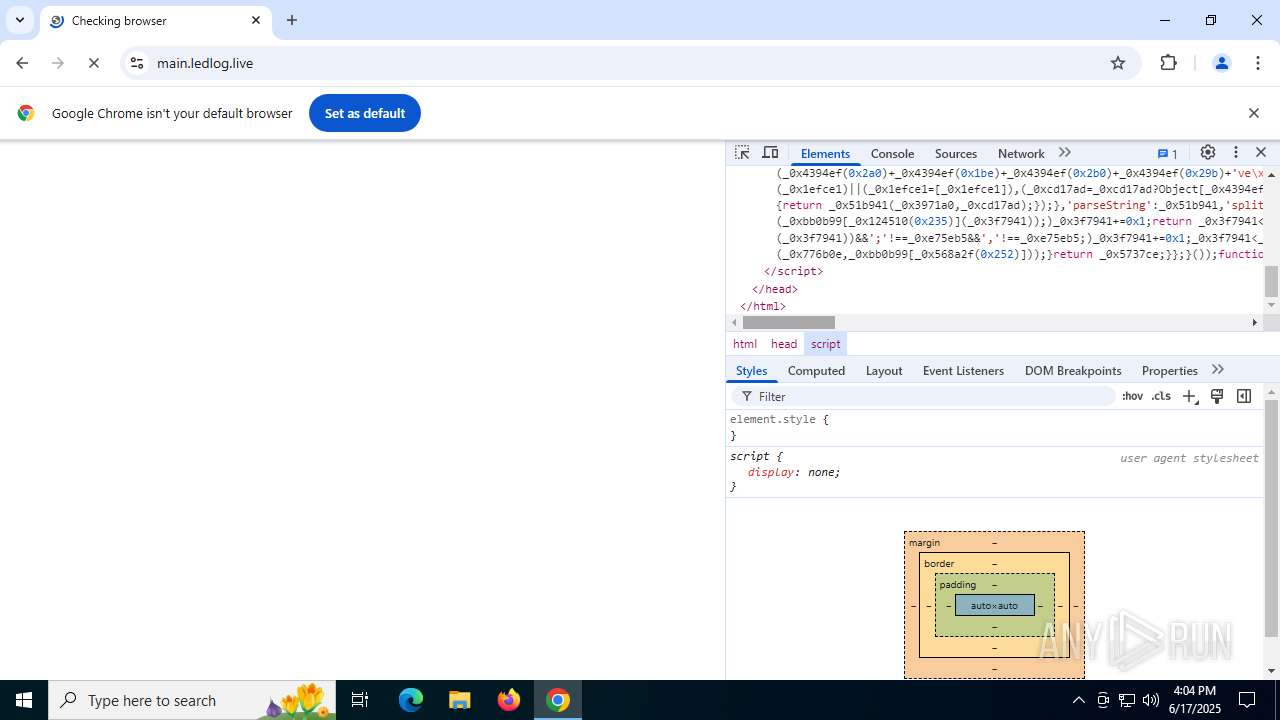Select the closing </html> node
Image resolution: width=1280 pixels, height=720 pixels.
[x=763, y=306]
